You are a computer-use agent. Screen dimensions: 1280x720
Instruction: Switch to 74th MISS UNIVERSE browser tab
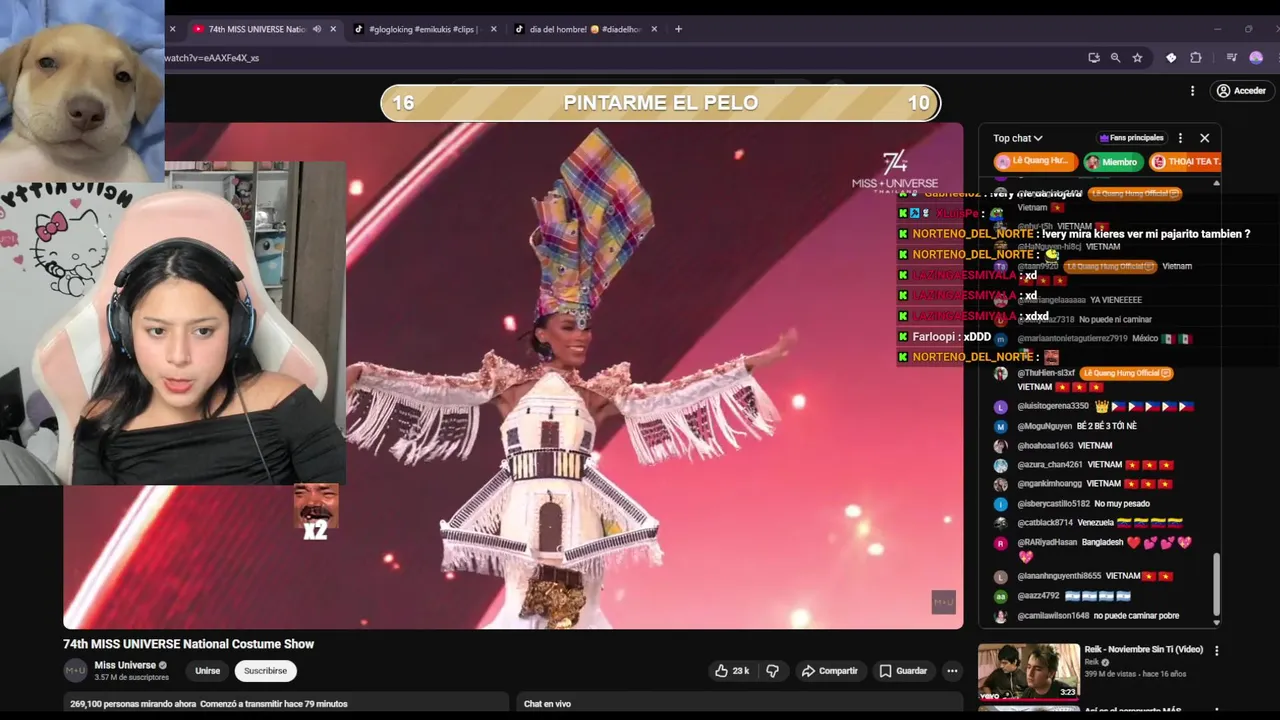pos(256,29)
